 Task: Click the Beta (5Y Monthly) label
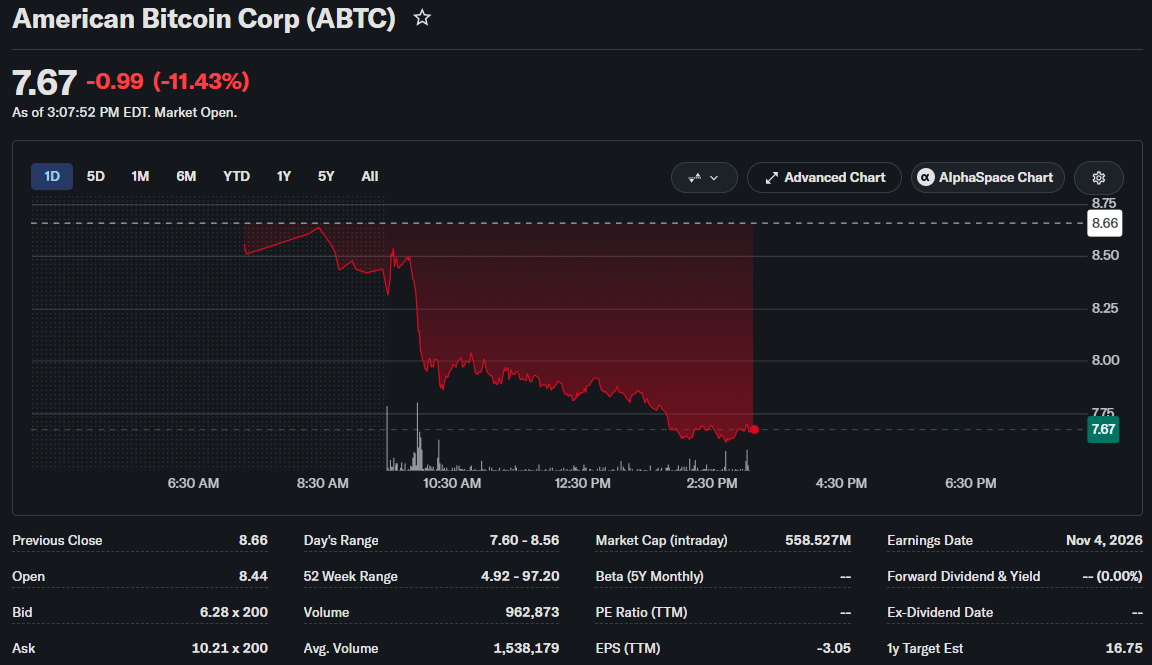[649, 576]
